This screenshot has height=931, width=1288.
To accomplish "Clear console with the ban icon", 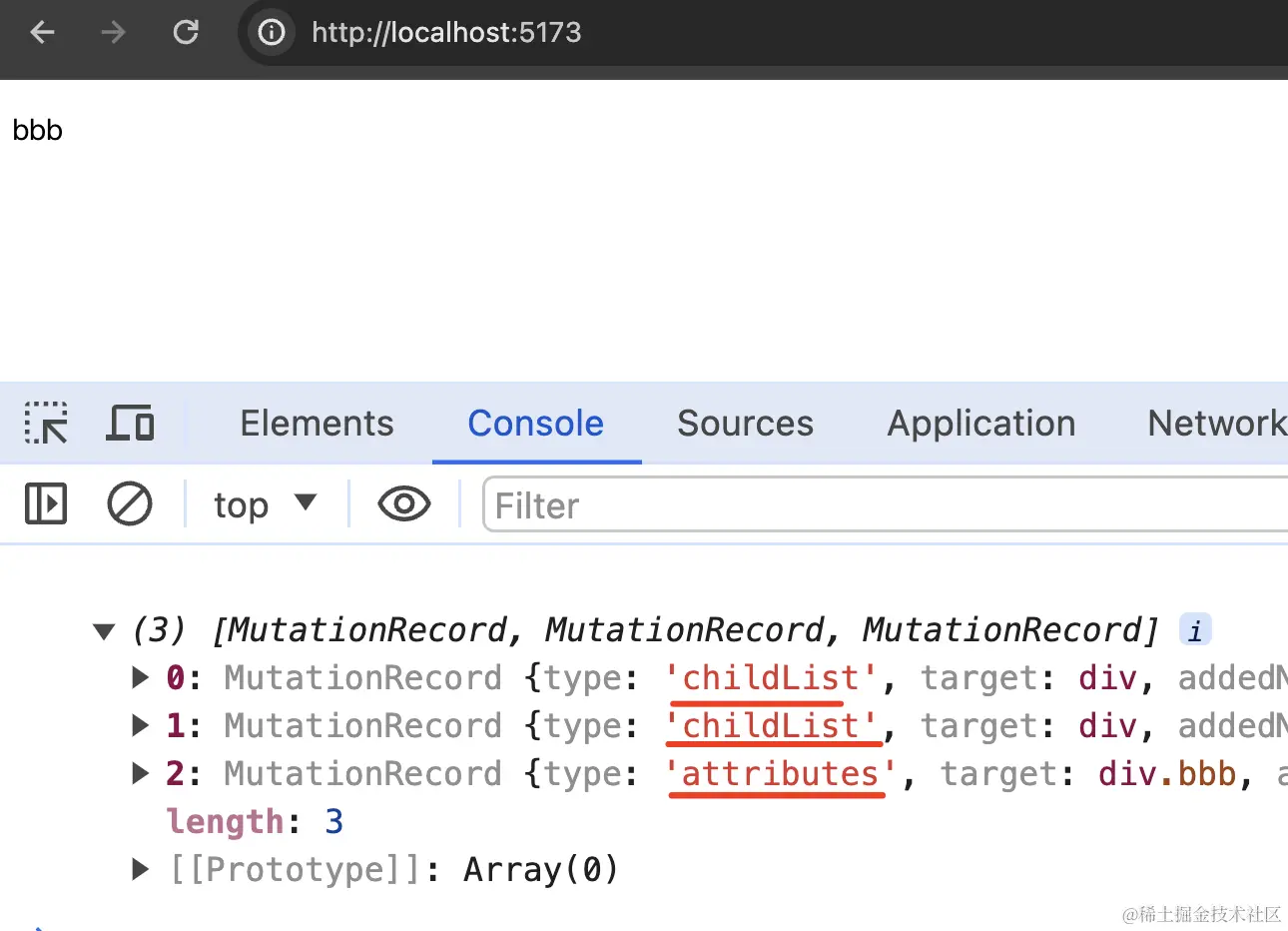I will click(130, 503).
